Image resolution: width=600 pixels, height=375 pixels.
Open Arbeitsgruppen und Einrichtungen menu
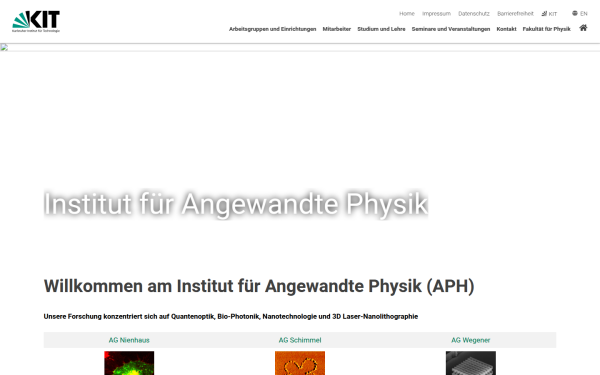coord(272,29)
